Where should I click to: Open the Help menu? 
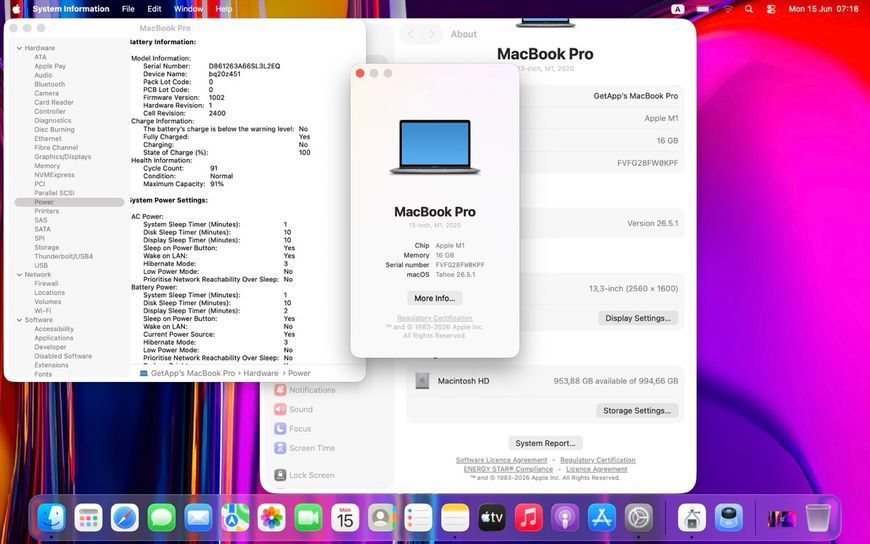224,9
